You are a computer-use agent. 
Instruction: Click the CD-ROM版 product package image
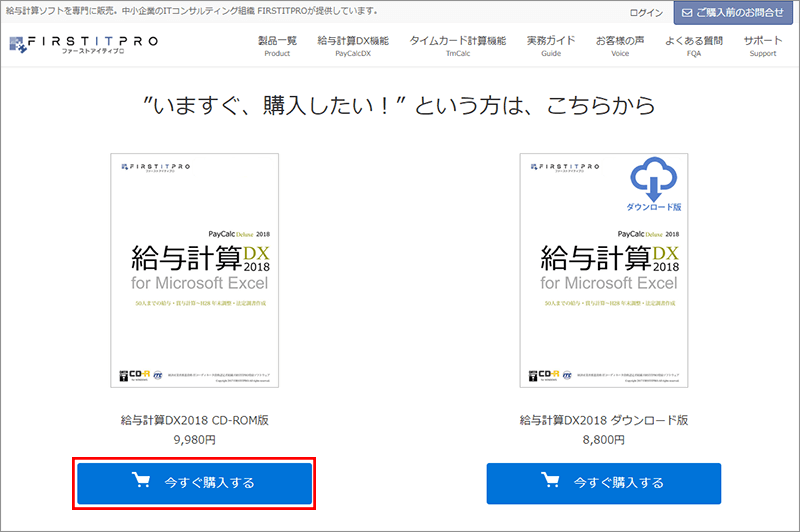click(194, 270)
